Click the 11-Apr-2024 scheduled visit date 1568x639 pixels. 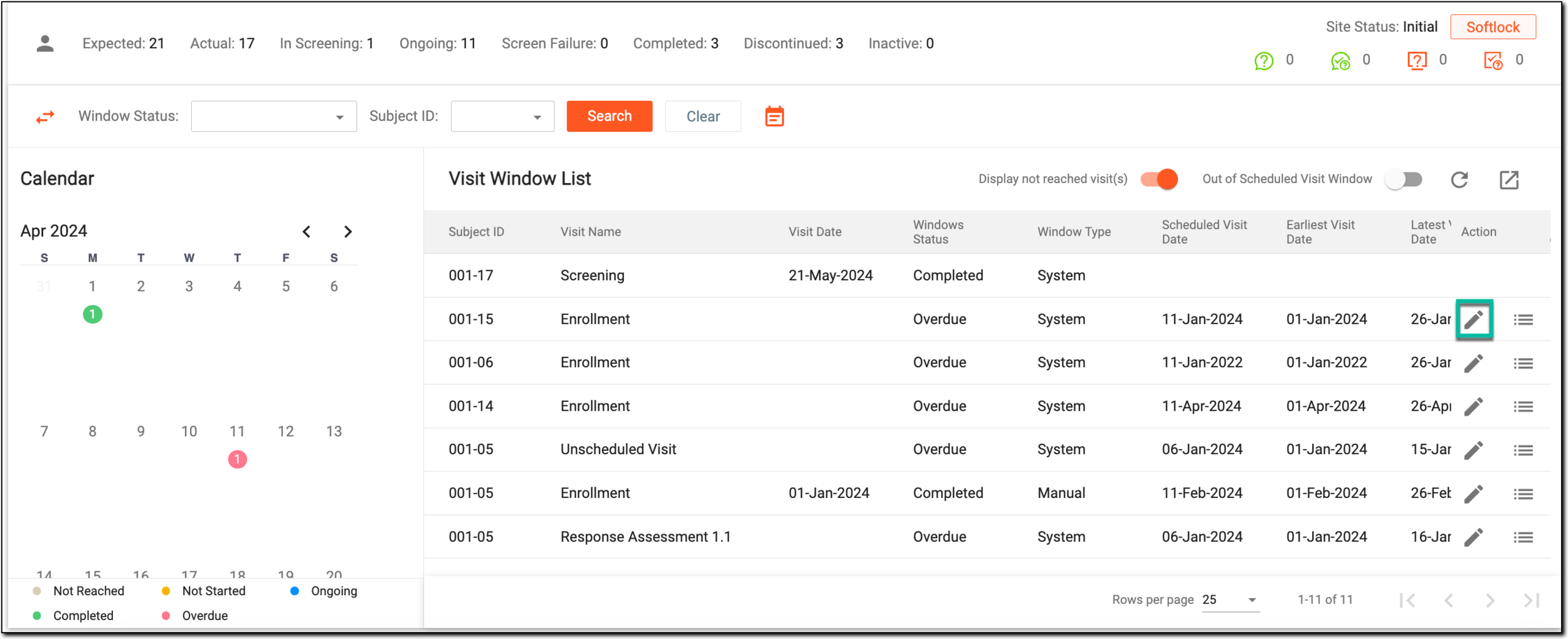(x=1201, y=406)
